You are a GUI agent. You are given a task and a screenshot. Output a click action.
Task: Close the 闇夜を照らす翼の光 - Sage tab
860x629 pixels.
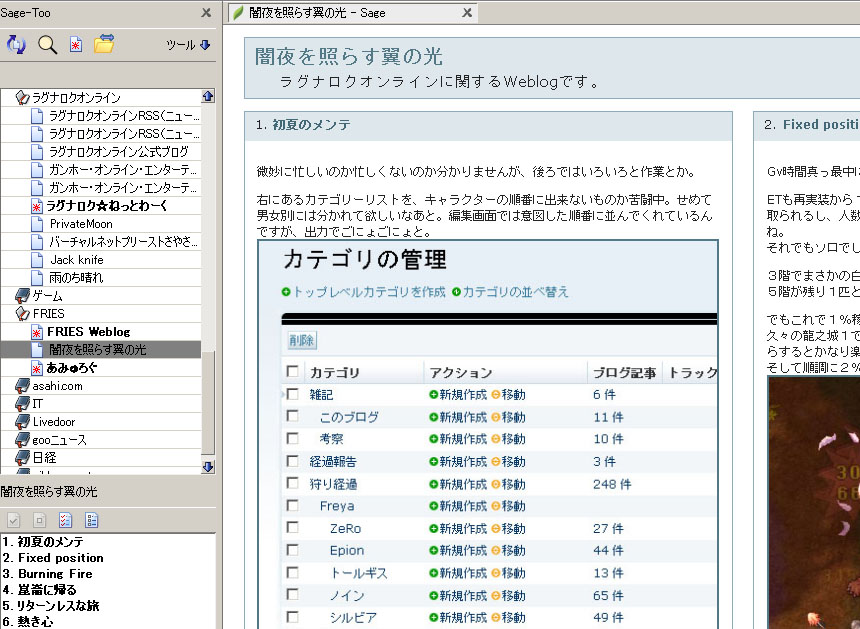[x=467, y=13]
